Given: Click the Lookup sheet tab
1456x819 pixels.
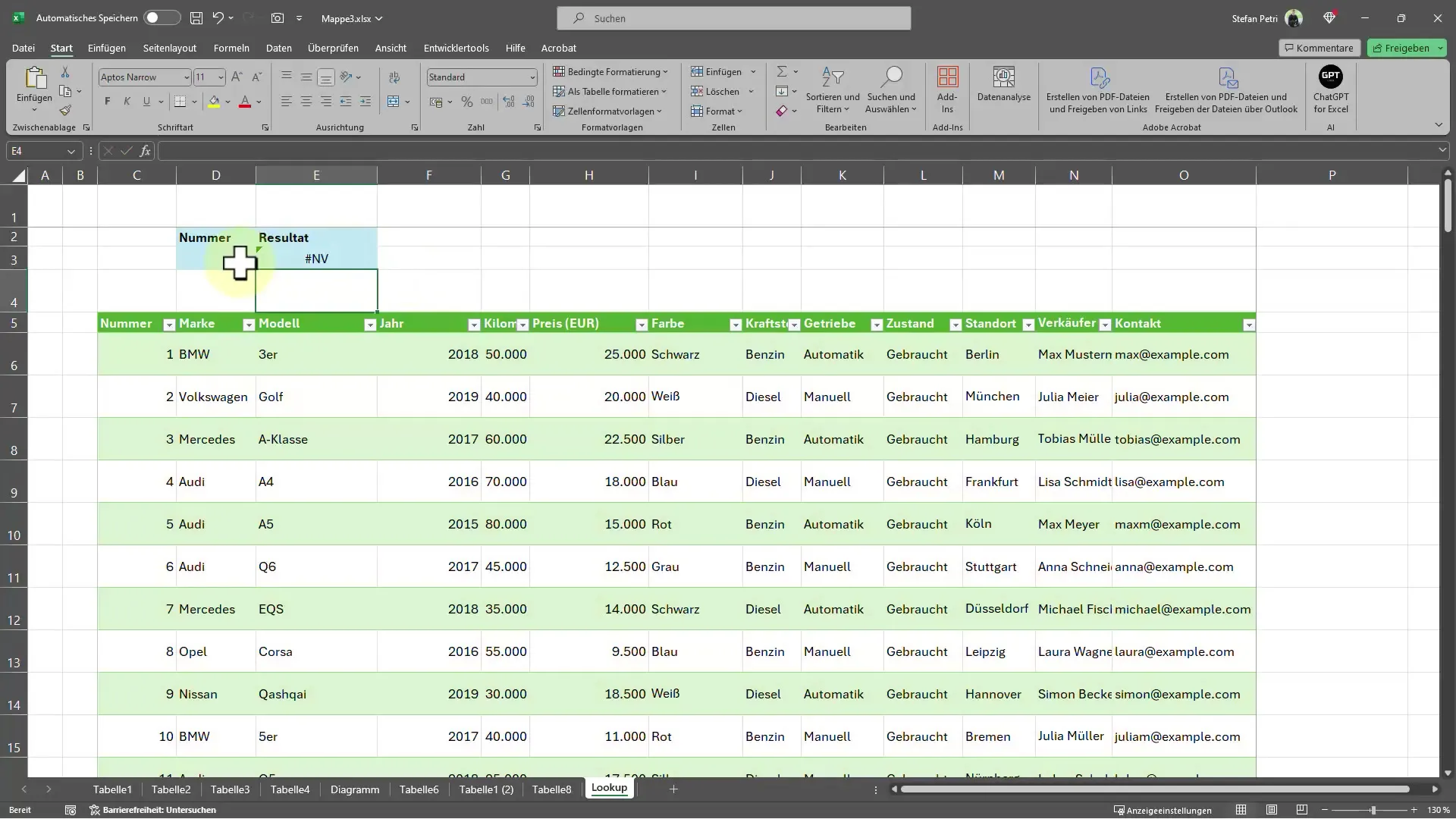Looking at the screenshot, I should pos(609,787).
